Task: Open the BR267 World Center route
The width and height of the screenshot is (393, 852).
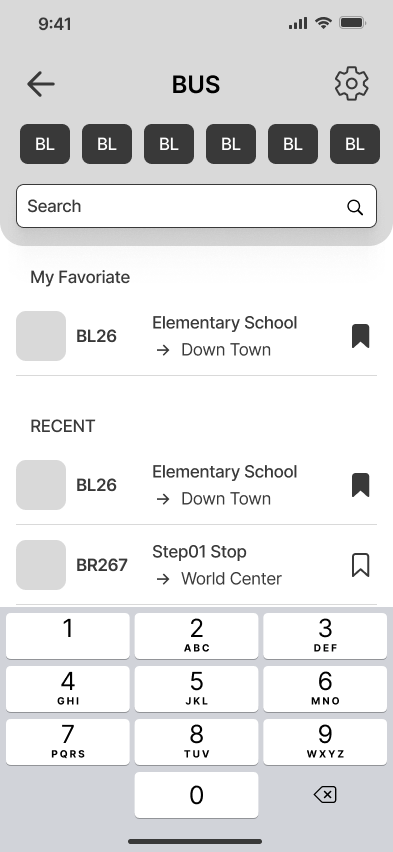Action: tap(196, 565)
